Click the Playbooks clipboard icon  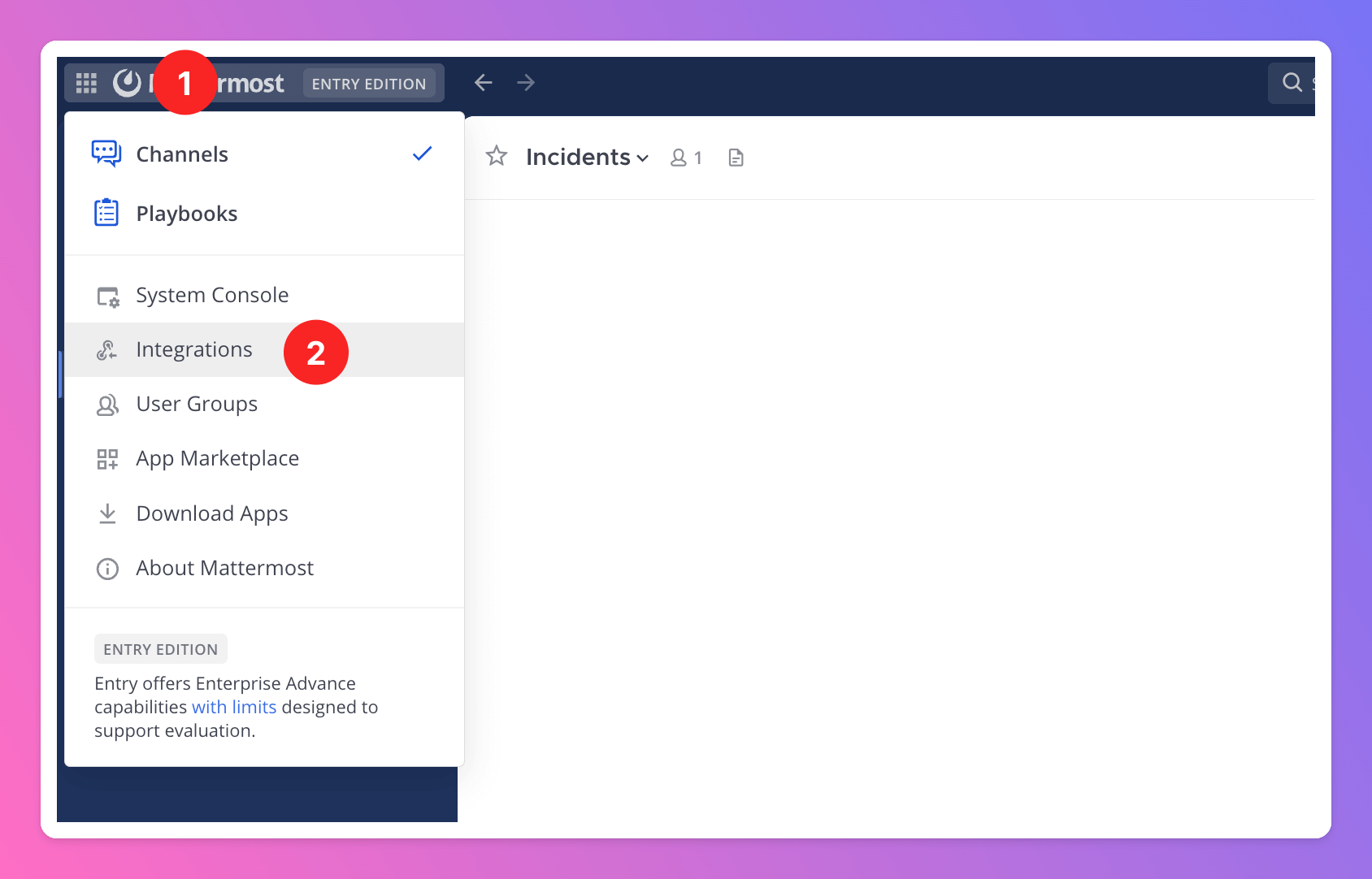(x=106, y=213)
